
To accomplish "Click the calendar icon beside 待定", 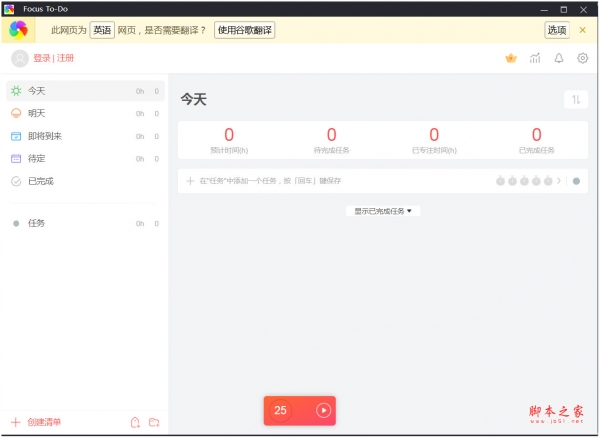I will (16, 159).
